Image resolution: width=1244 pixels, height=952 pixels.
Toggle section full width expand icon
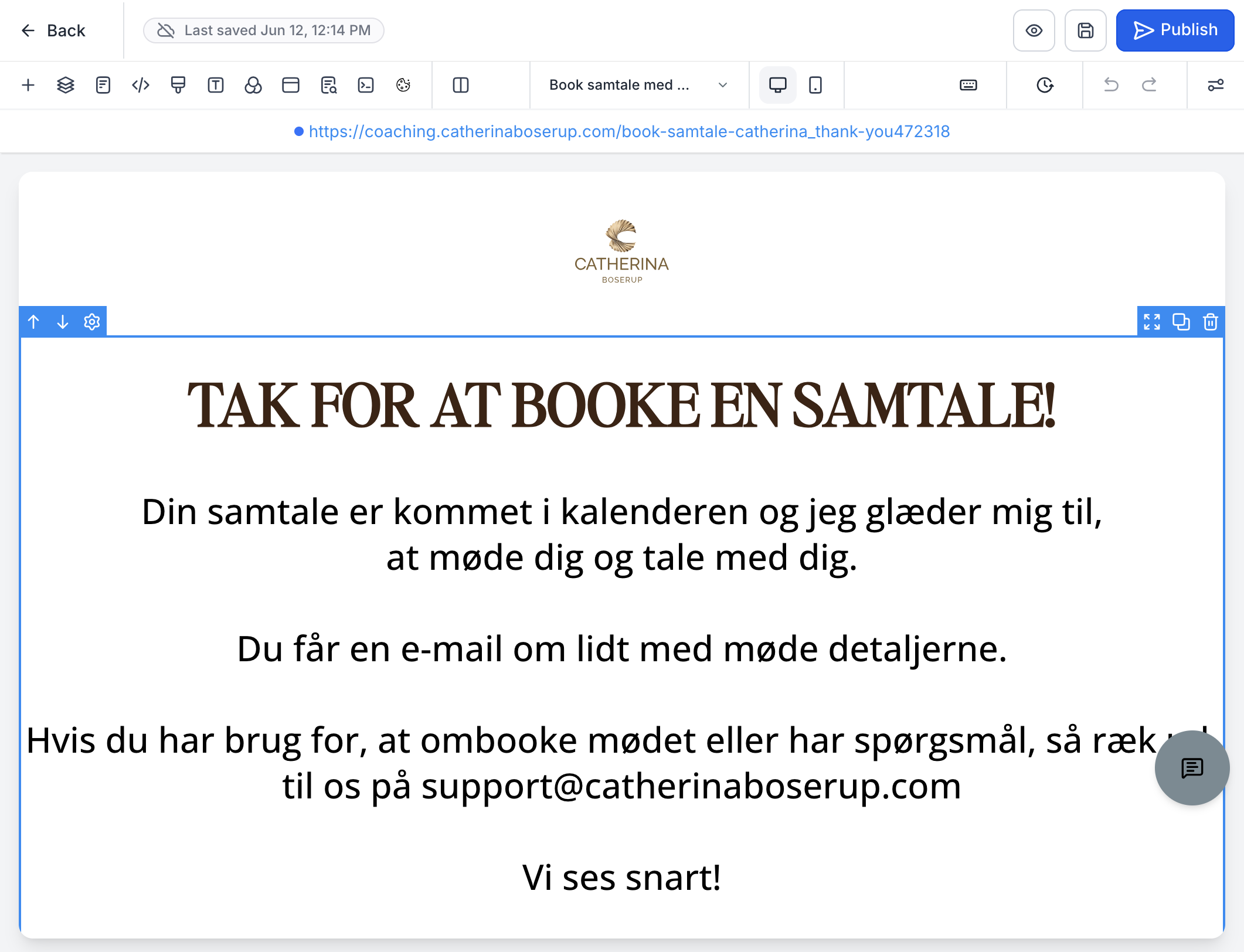tap(1152, 322)
